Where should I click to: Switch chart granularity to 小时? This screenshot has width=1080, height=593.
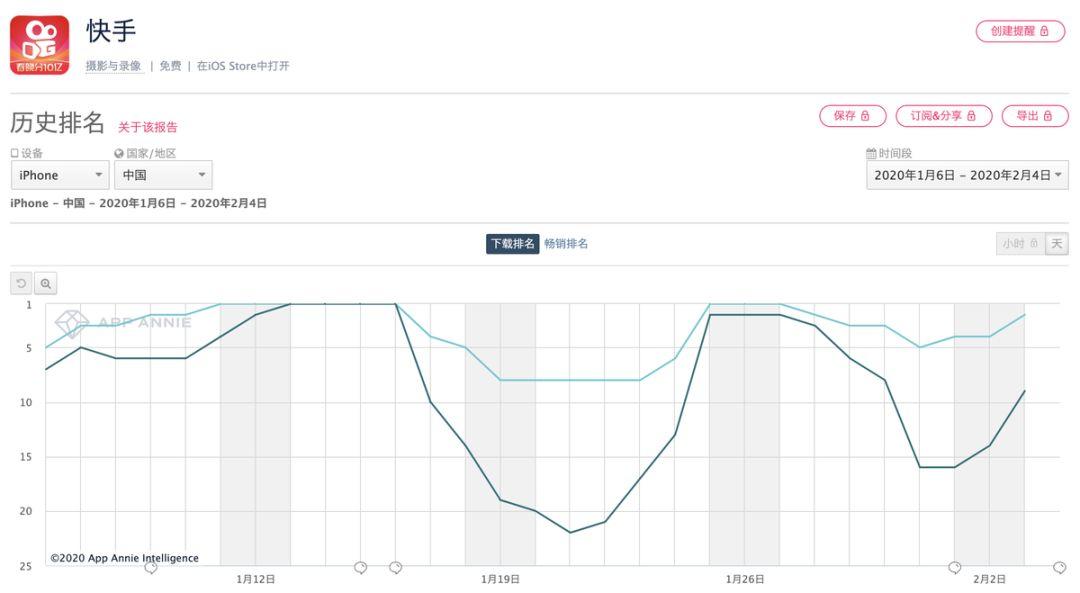[x=1020, y=243]
